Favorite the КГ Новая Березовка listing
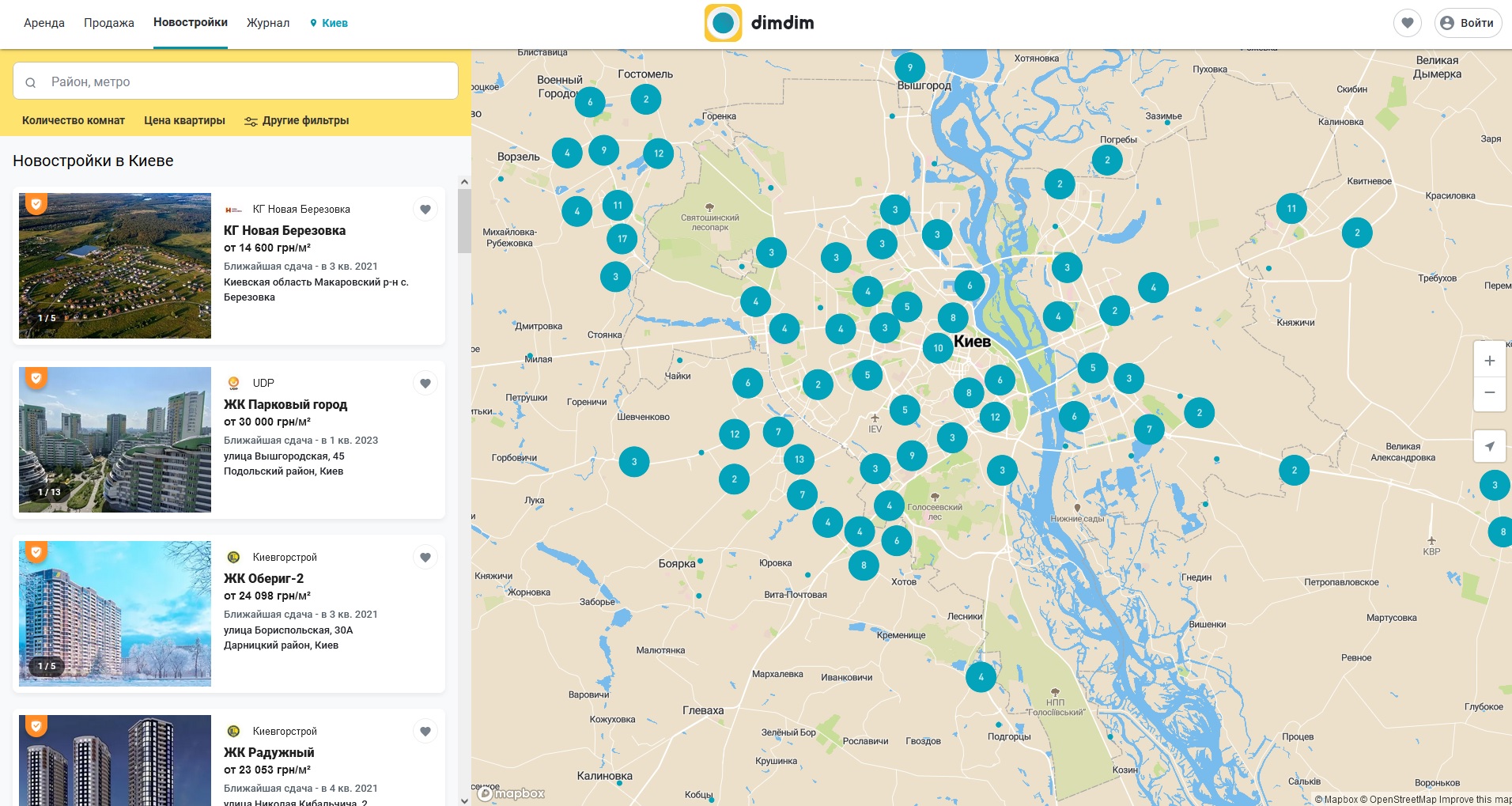This screenshot has width=1512, height=806. click(x=425, y=209)
